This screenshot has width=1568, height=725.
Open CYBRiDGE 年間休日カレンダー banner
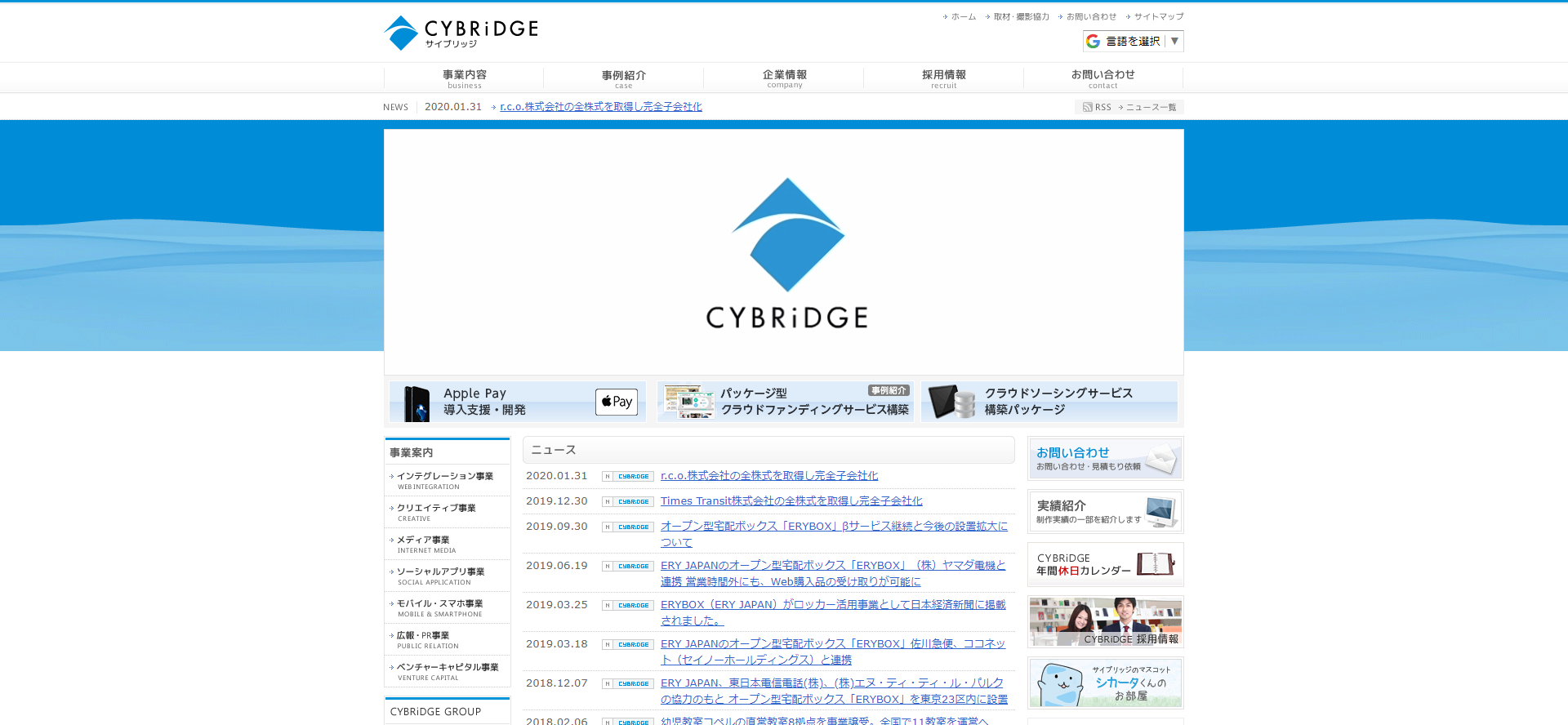[x=1105, y=565]
